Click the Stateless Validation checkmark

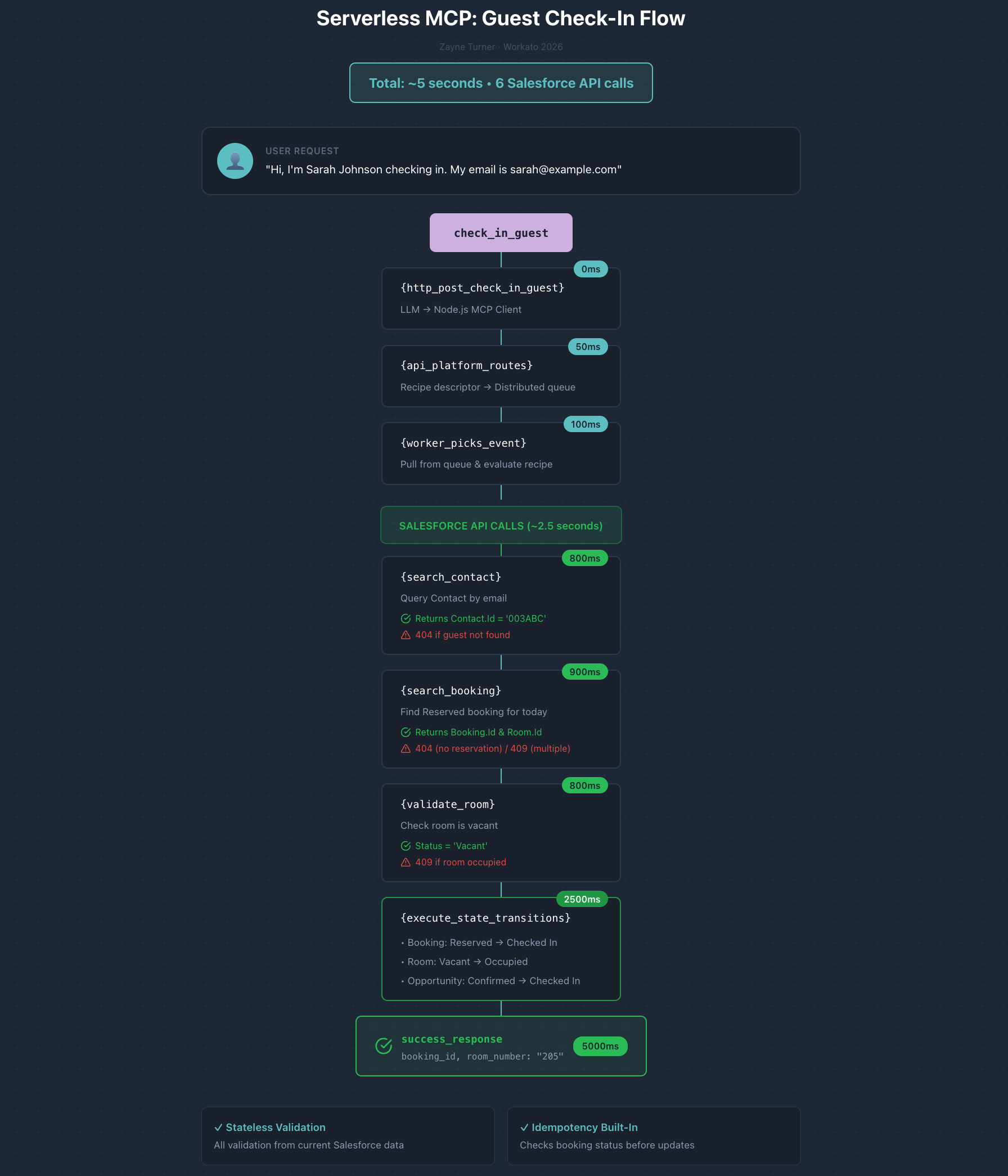click(x=218, y=1128)
